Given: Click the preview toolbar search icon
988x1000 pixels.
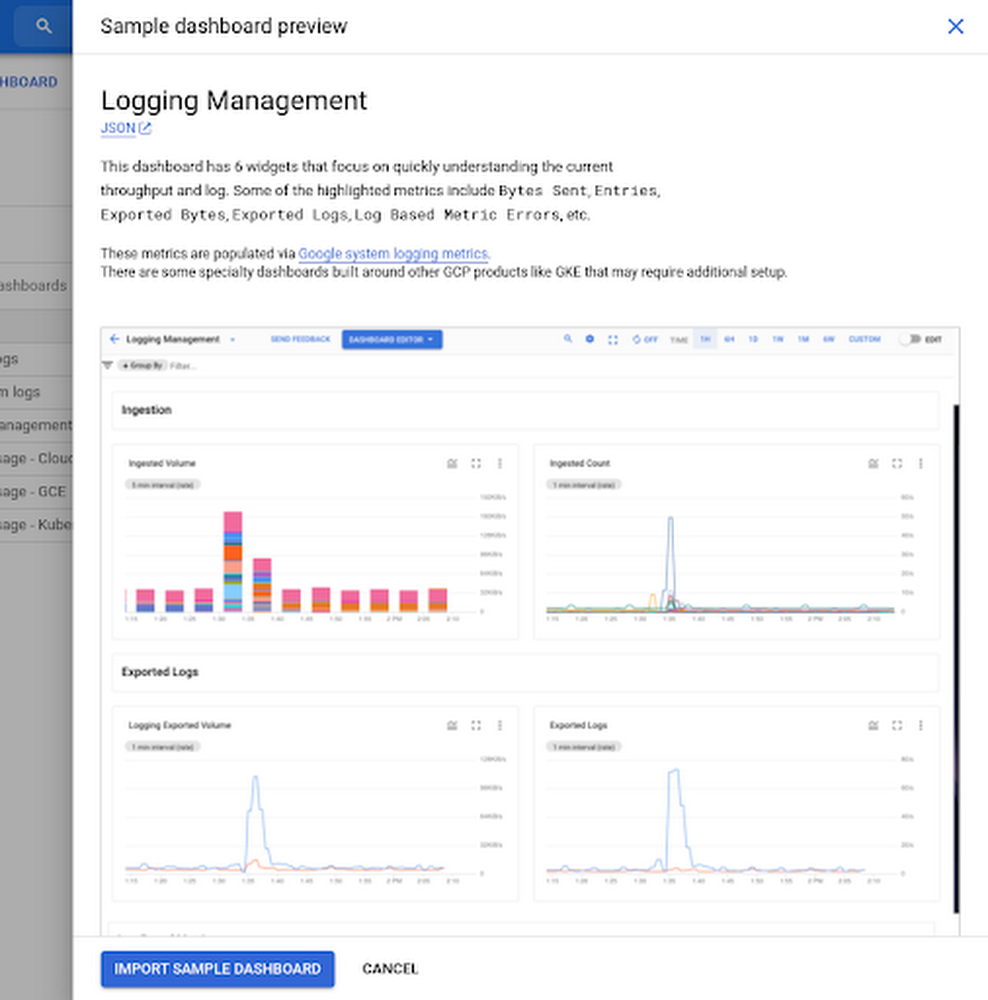Looking at the screenshot, I should (568, 339).
